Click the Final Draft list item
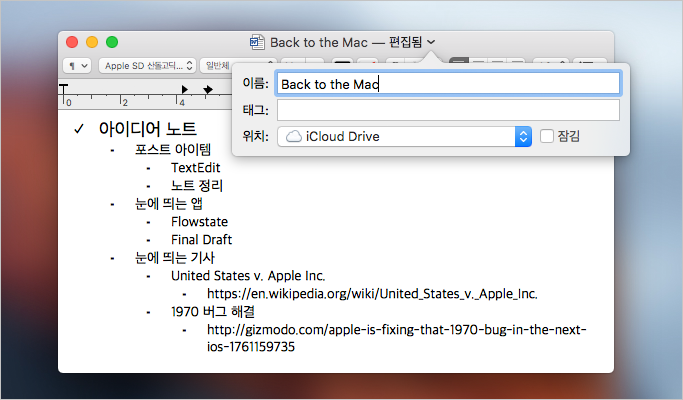Viewport: 683px width, 400px height. tap(202, 240)
